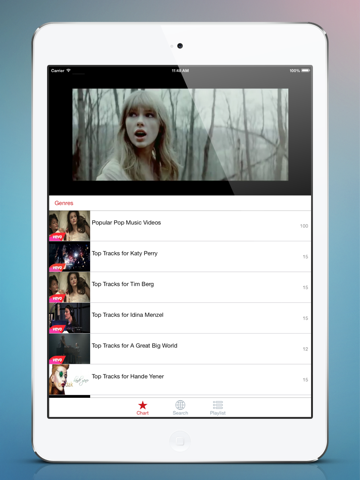Open the Chart tab star icon
Screen dimensions: 360x480
(143, 405)
